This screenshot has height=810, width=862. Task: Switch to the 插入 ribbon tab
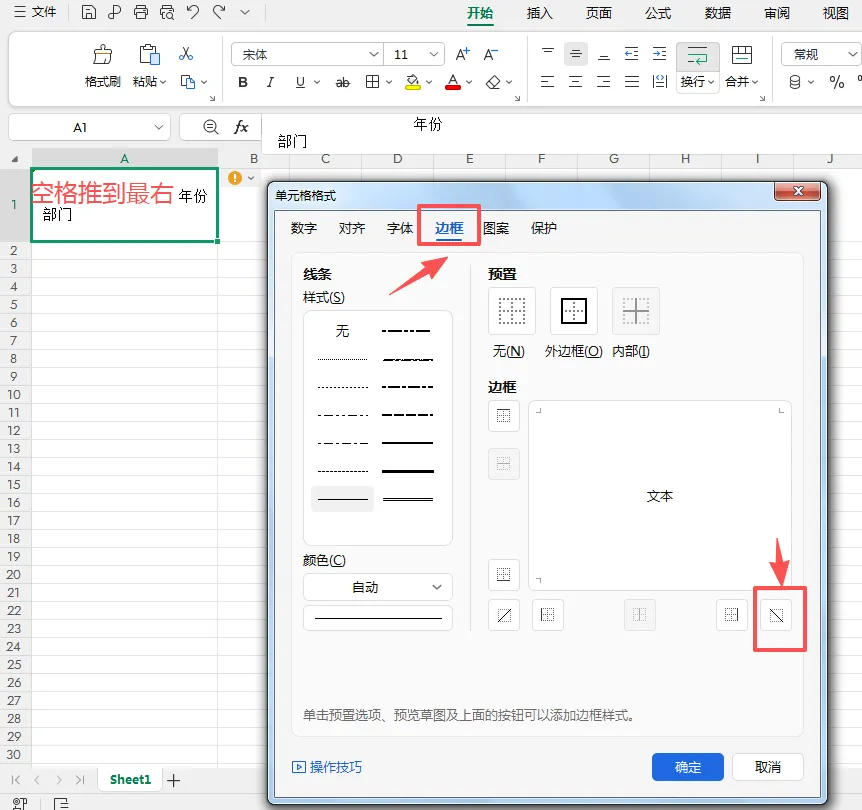tap(539, 13)
